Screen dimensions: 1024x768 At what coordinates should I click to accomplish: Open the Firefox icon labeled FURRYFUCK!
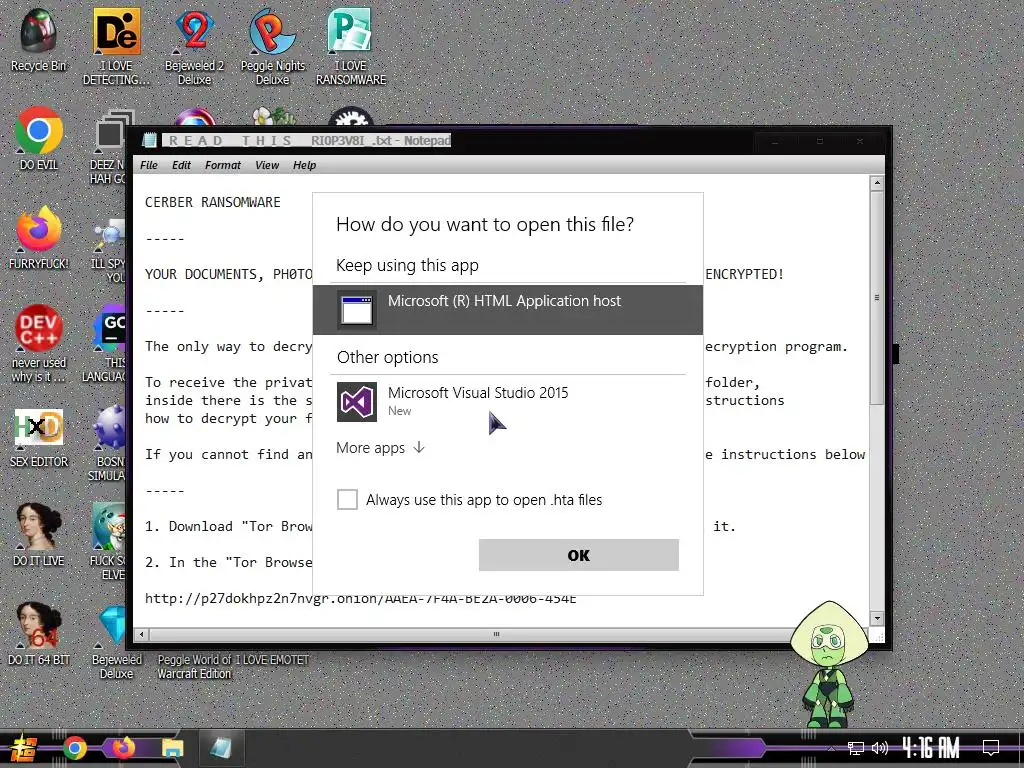[39, 238]
